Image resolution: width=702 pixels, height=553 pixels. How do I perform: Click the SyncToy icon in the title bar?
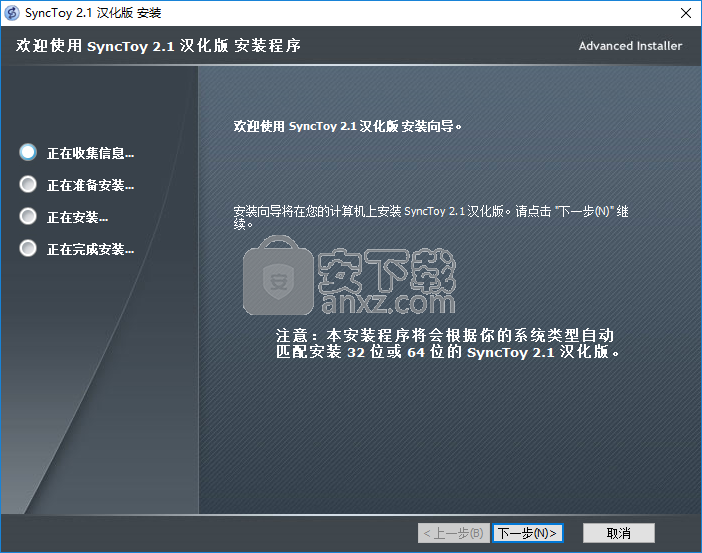(12, 13)
